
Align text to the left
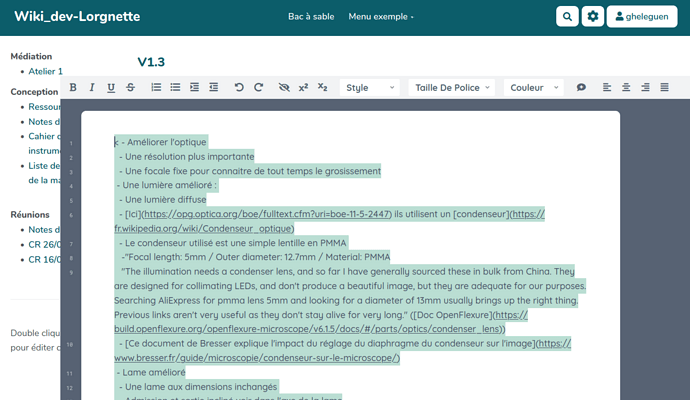(x=606, y=88)
